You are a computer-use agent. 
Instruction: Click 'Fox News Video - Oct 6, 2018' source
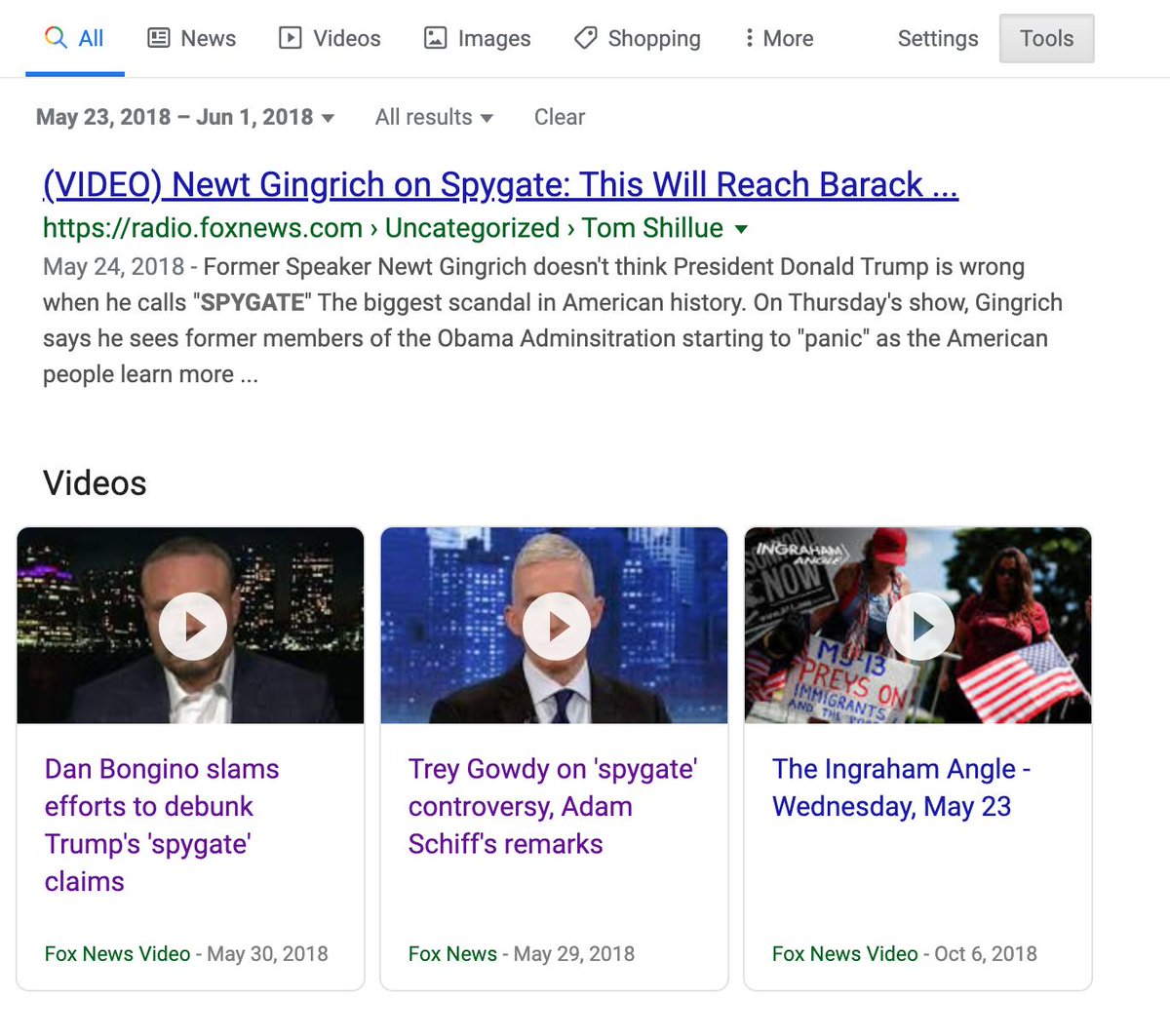tap(905, 954)
